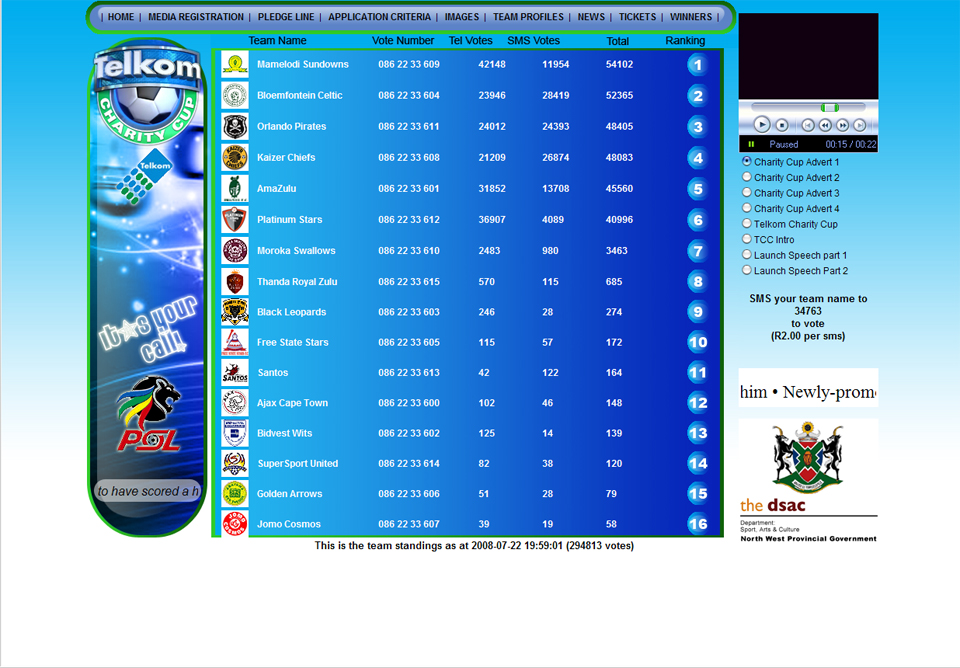Click the "SMS Votes" column header
The image size is (960, 668).
[533, 40]
